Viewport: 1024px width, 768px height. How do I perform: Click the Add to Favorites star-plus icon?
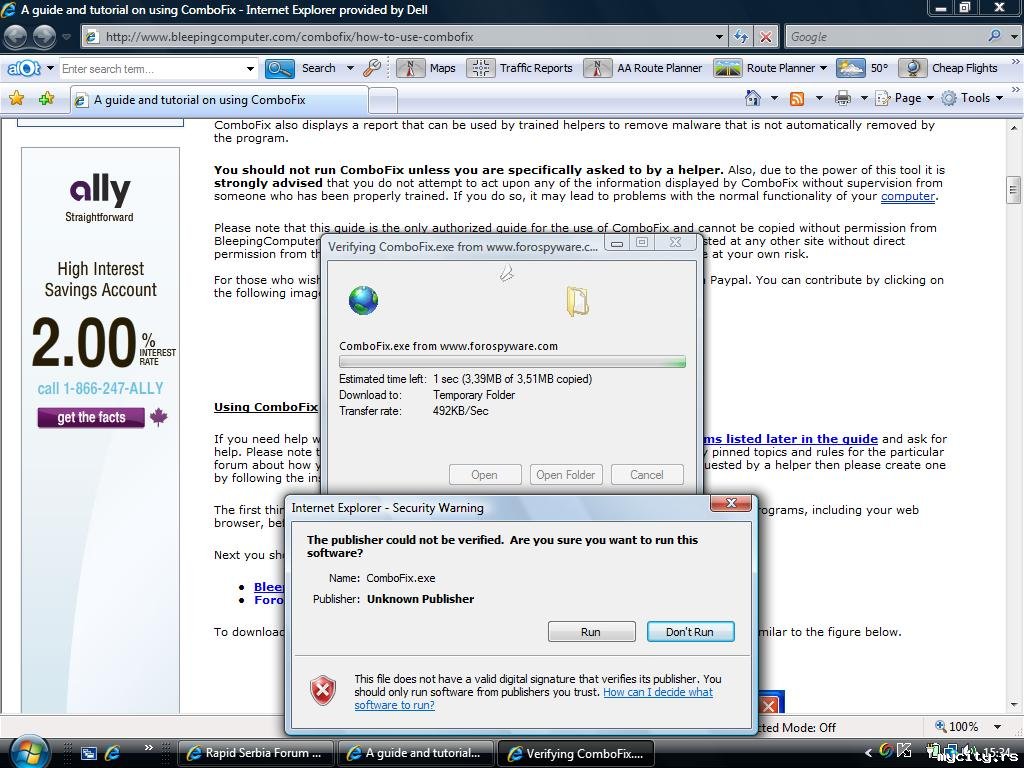[x=46, y=99]
